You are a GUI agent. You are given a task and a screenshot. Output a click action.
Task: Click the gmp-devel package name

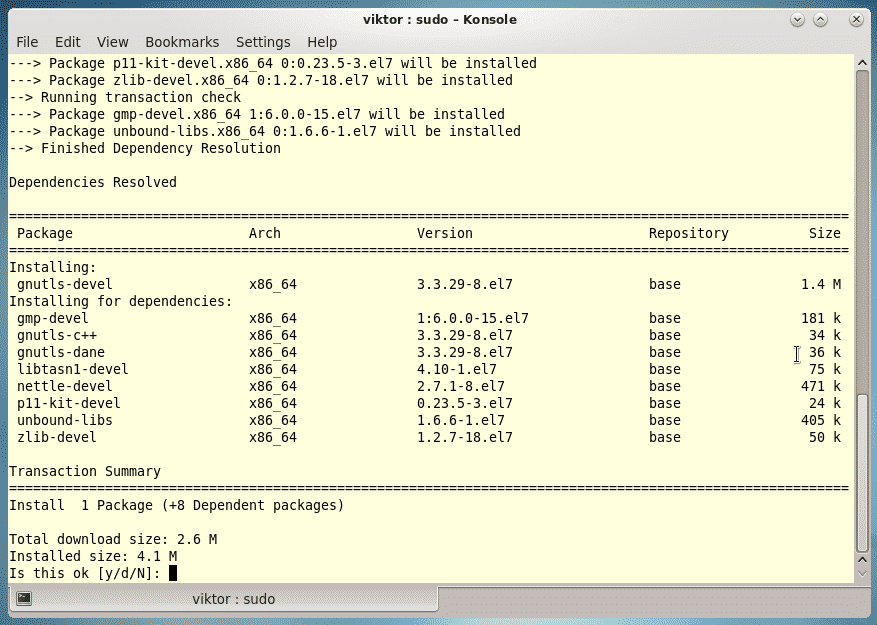click(53, 318)
